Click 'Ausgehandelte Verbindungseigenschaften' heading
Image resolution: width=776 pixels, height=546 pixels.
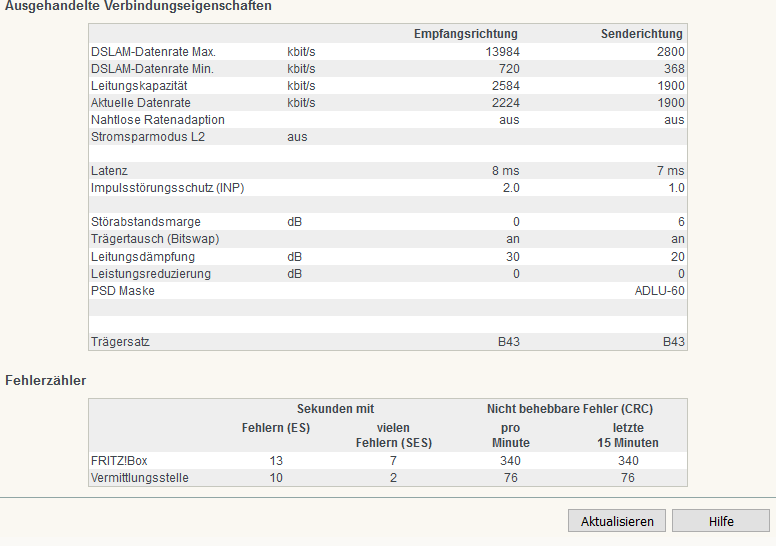[138, 6]
